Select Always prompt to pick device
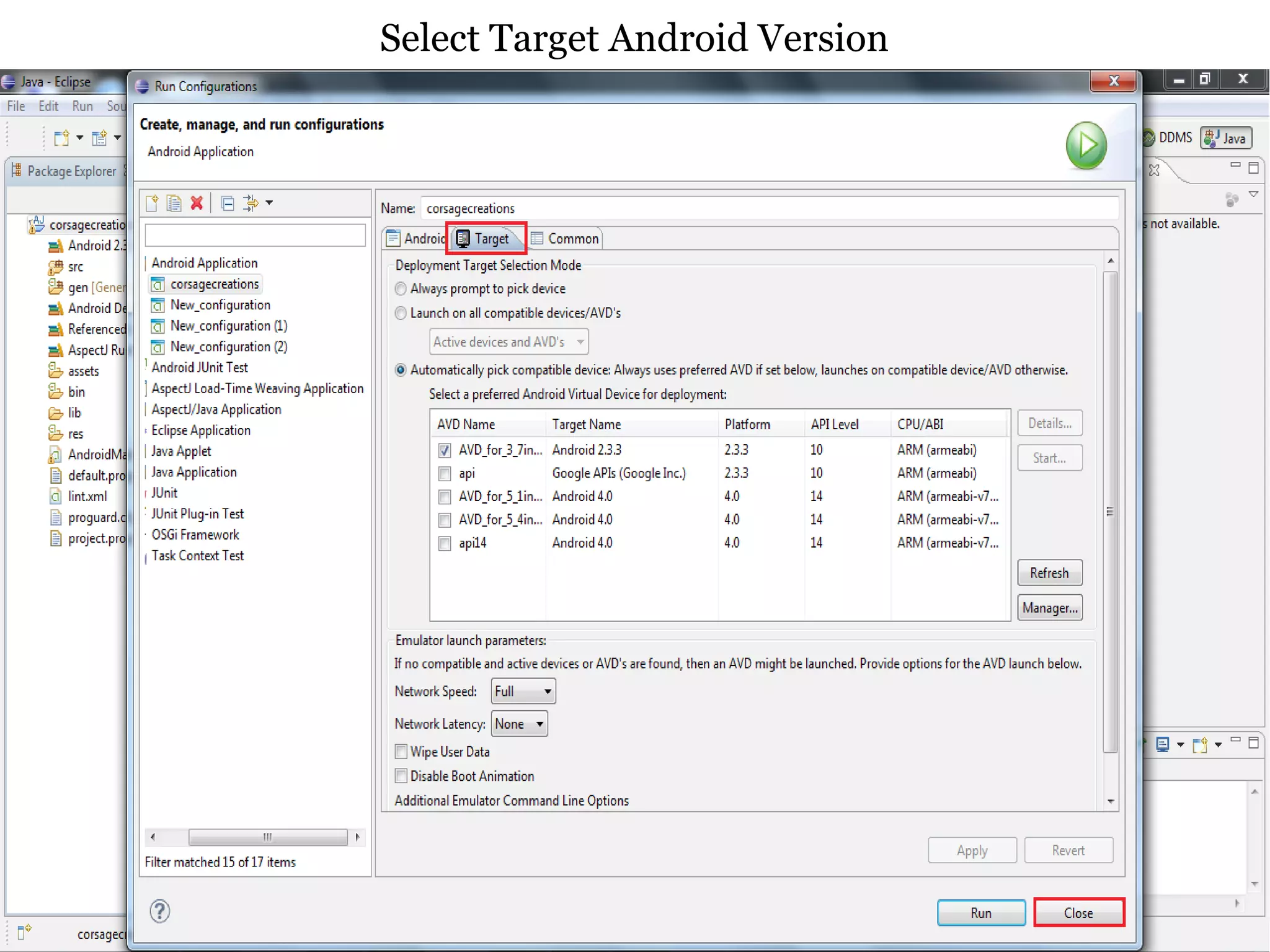 point(401,289)
